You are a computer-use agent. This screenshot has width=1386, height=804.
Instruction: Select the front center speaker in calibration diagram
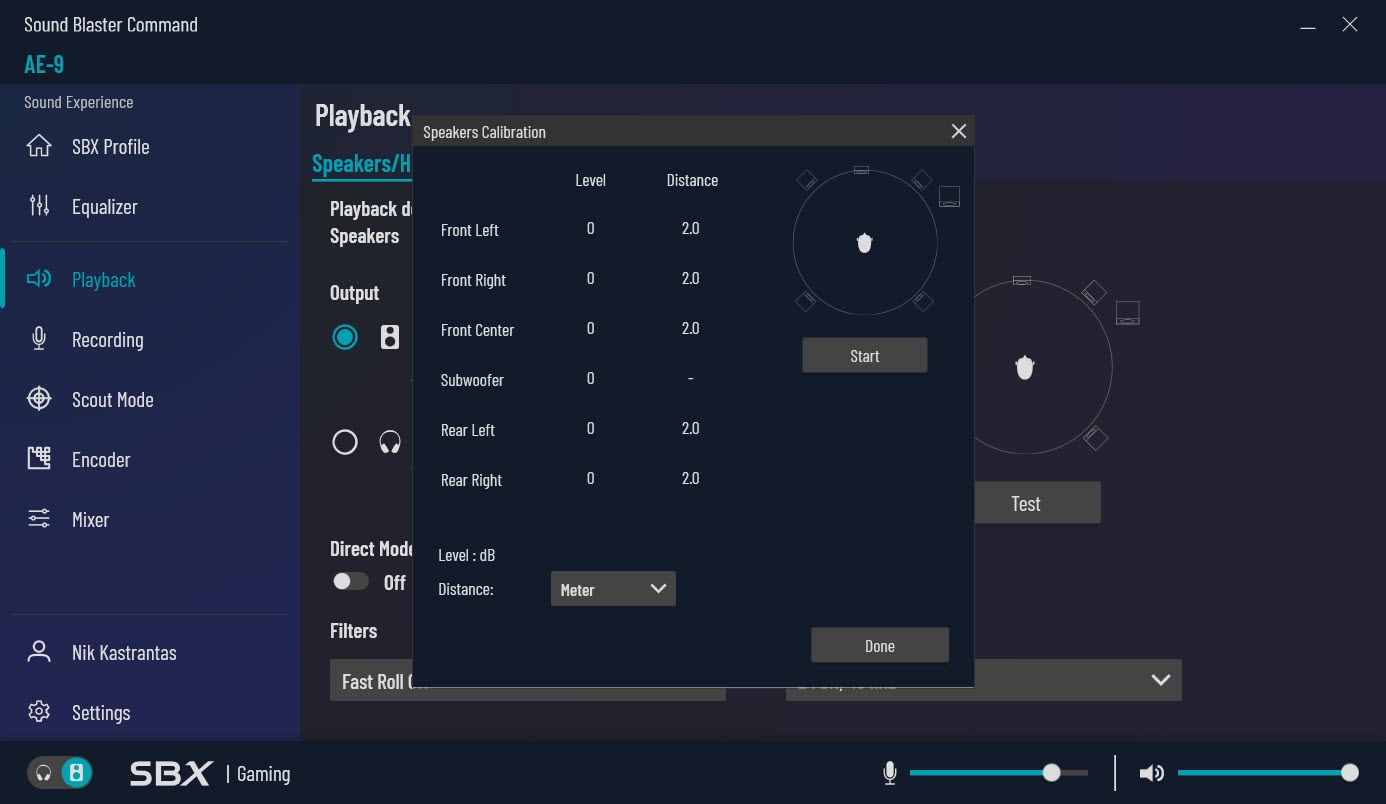tap(861, 170)
